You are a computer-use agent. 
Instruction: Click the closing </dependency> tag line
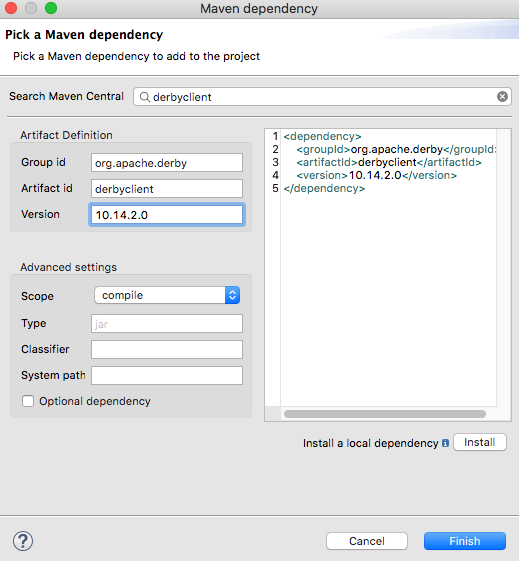pyautogui.click(x=324, y=188)
